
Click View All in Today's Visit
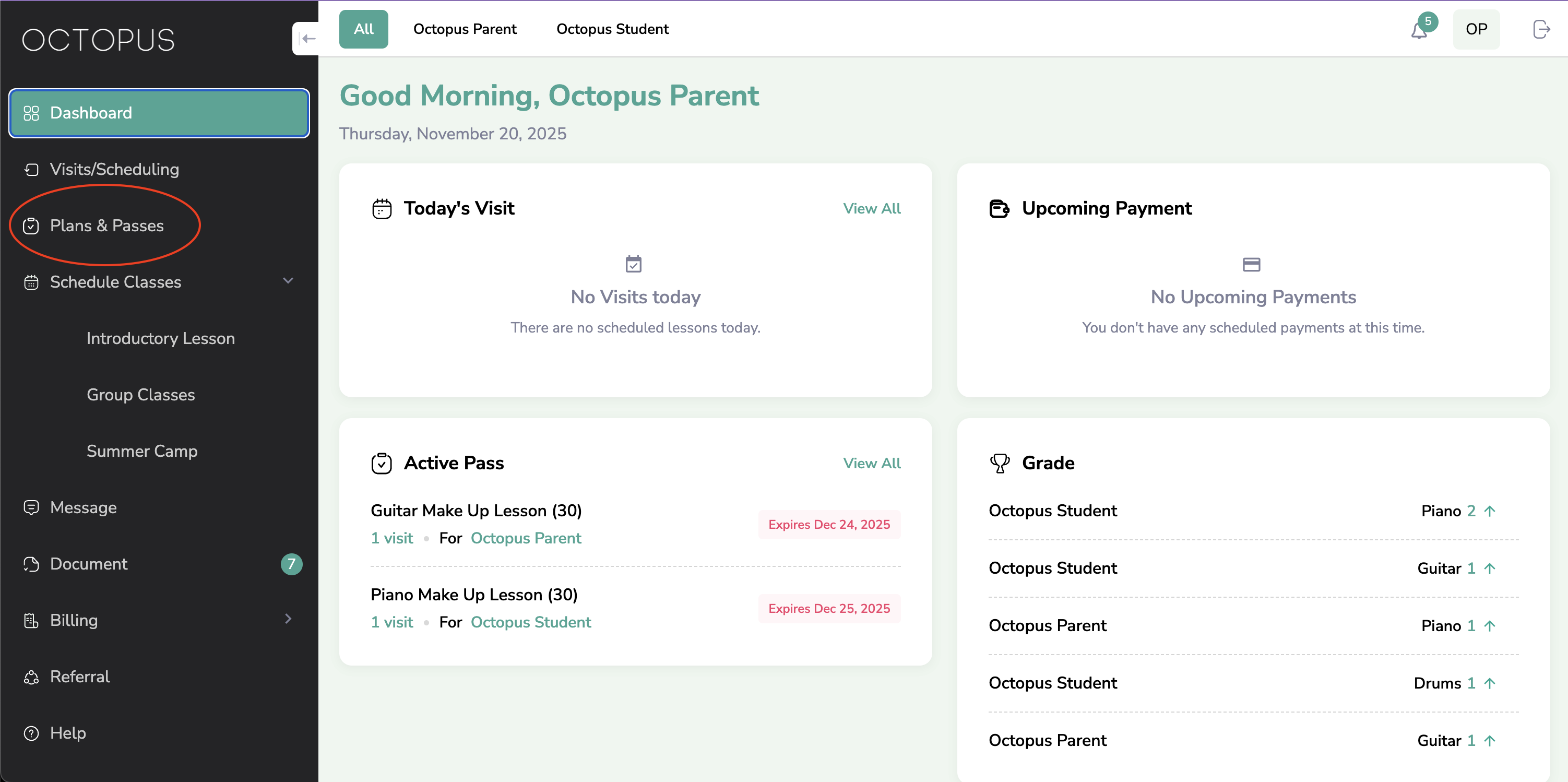[871, 208]
